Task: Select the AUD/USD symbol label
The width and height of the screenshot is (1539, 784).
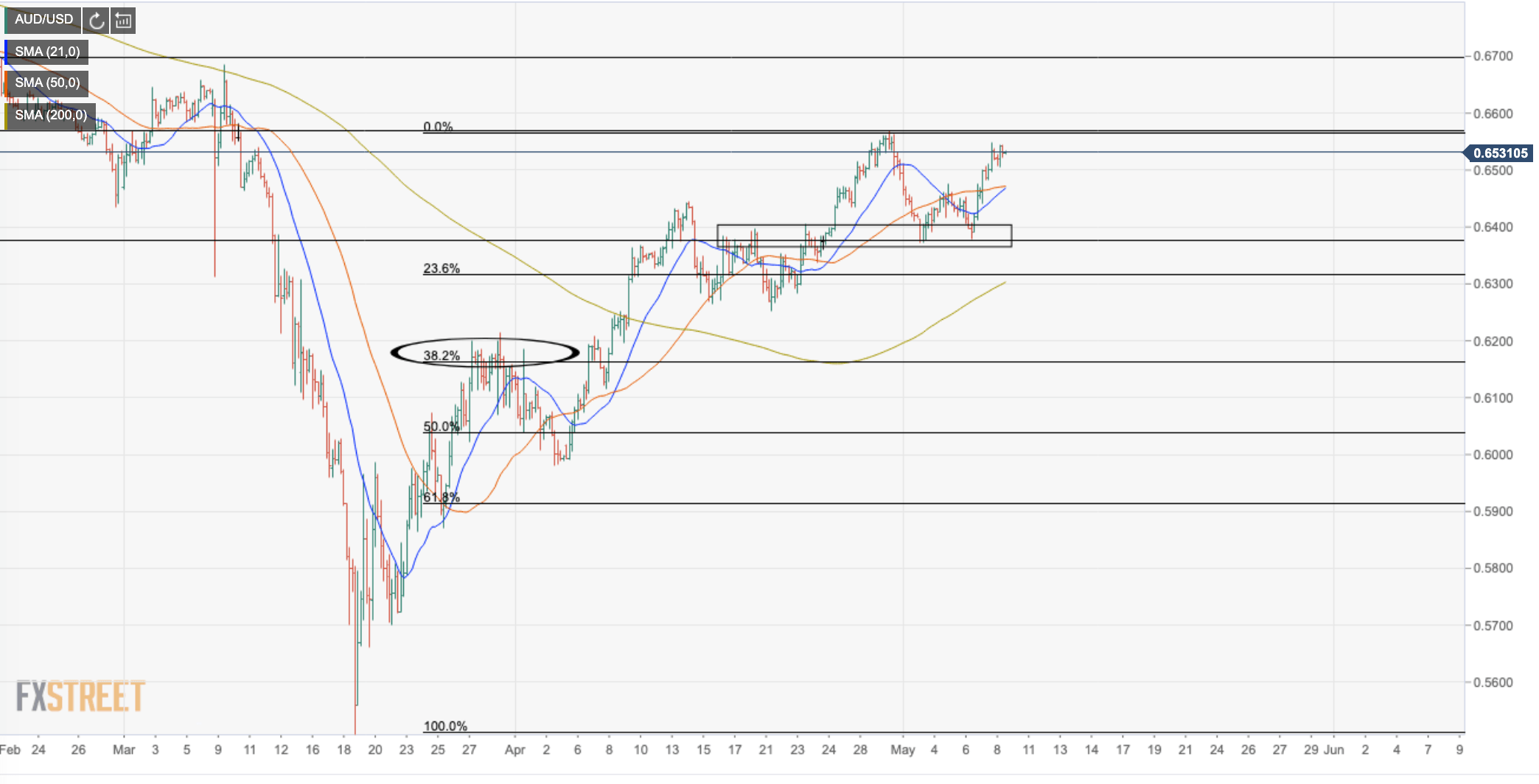Action: coord(43,19)
